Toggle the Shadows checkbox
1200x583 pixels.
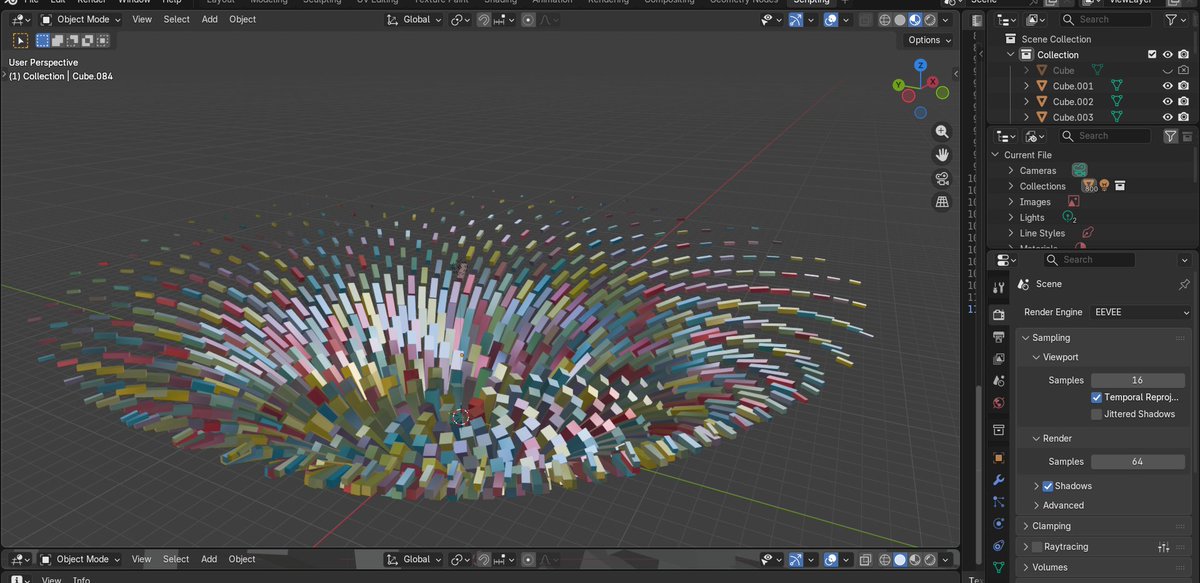[1048, 486]
